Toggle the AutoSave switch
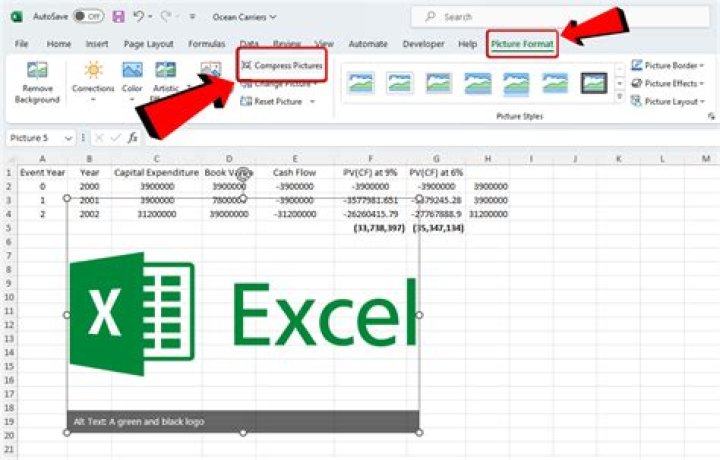 pos(88,17)
